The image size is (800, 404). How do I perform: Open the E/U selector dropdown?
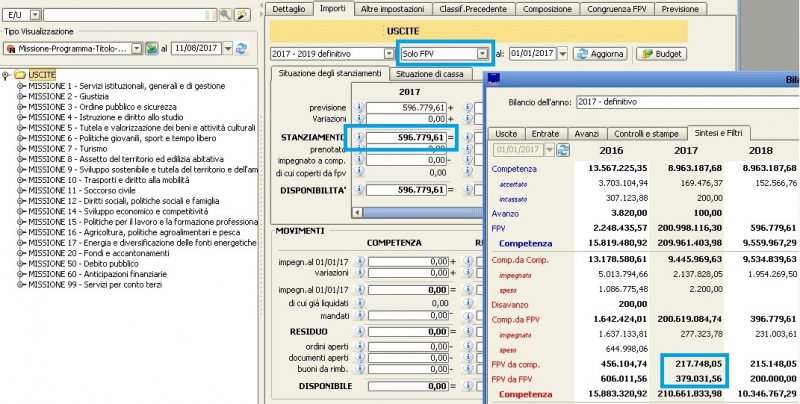(36, 14)
